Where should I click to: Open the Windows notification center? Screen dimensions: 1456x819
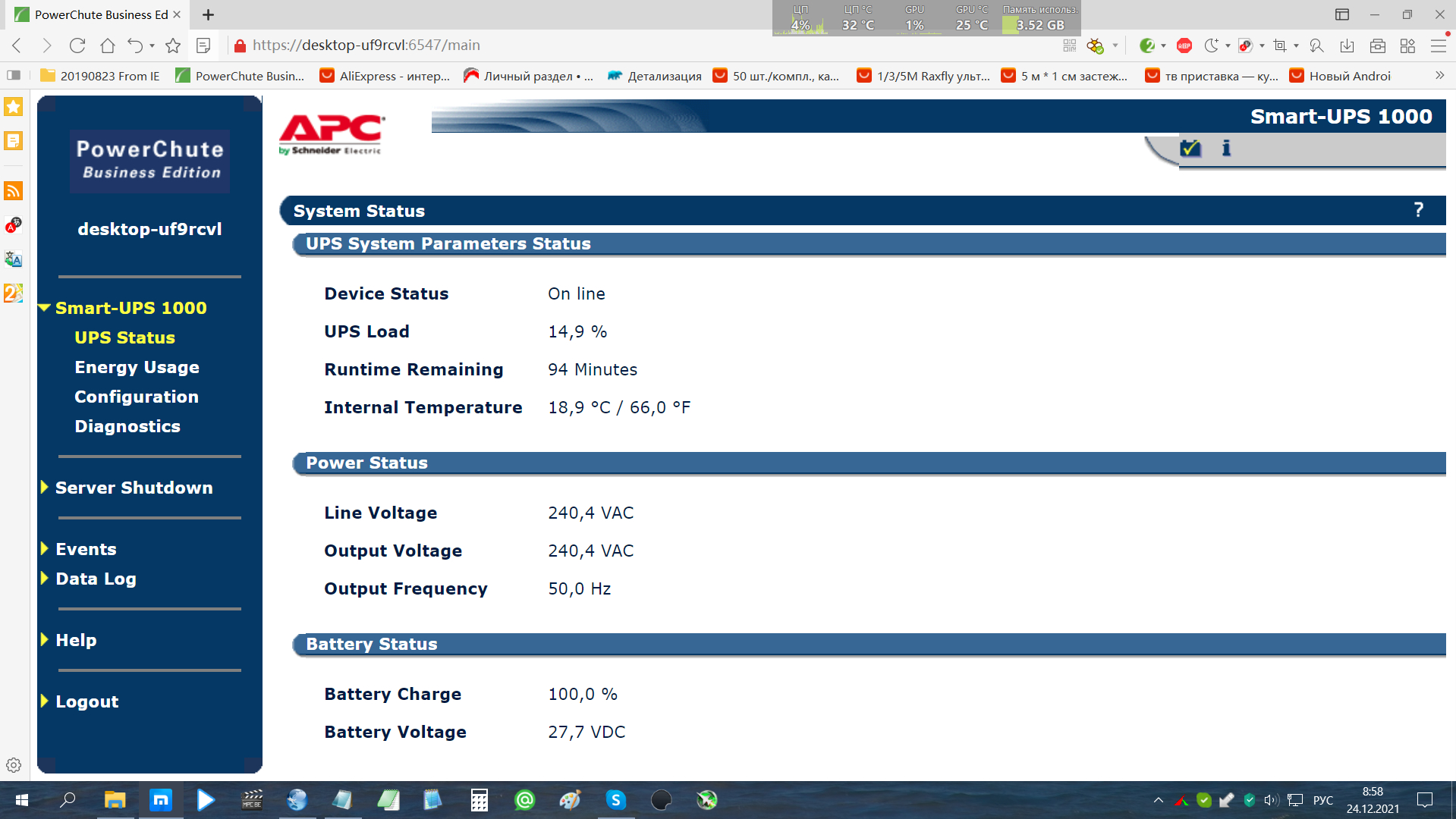pyautogui.click(x=1425, y=800)
